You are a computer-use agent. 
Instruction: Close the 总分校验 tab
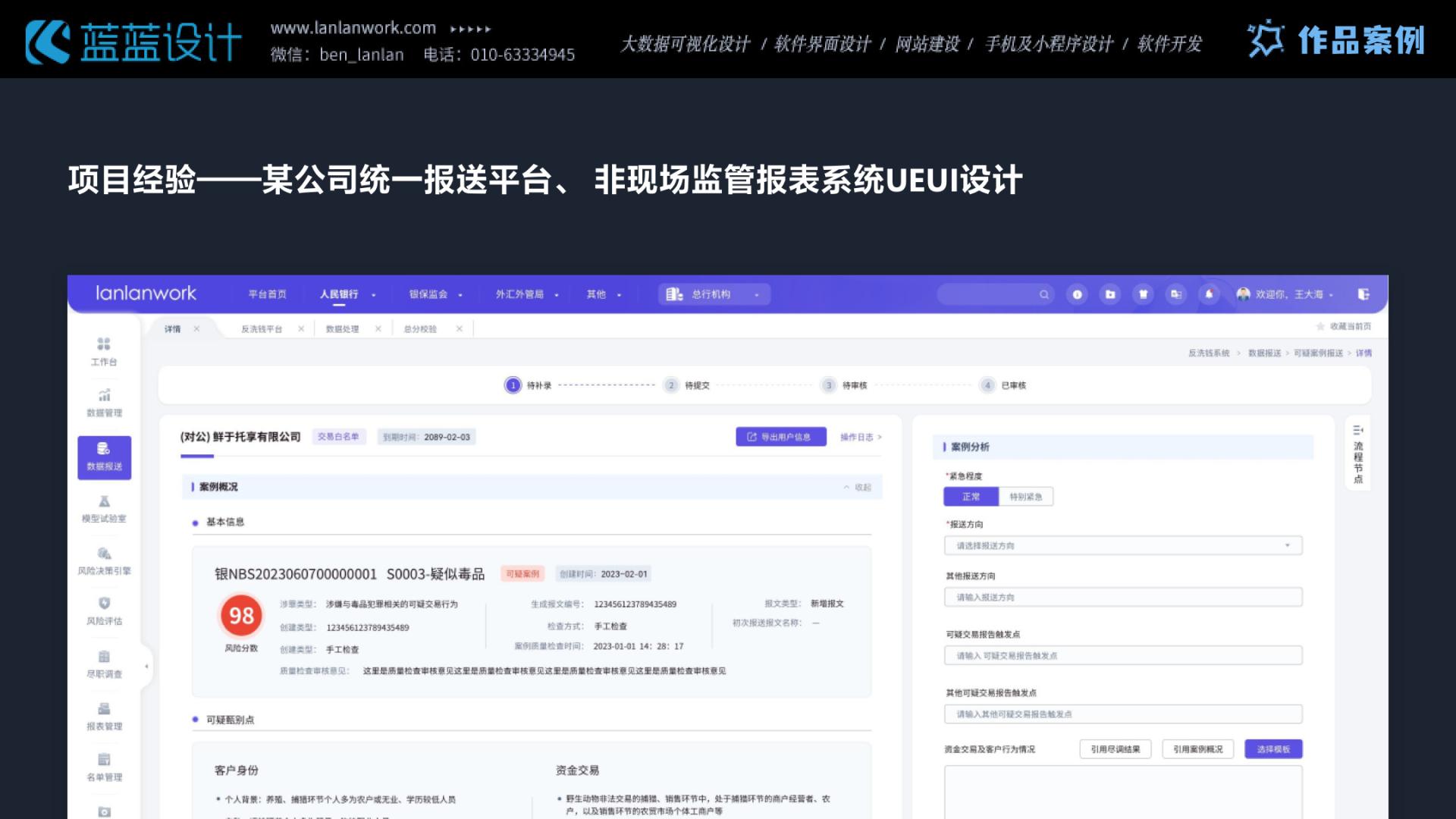[x=459, y=328]
